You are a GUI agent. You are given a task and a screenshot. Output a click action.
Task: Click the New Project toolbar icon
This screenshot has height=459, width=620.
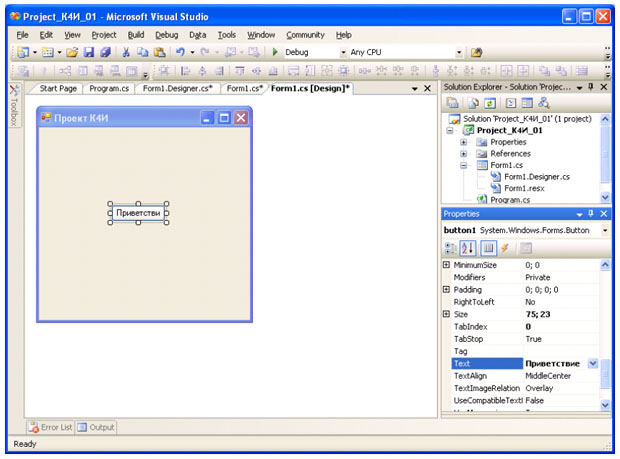click(x=23, y=52)
